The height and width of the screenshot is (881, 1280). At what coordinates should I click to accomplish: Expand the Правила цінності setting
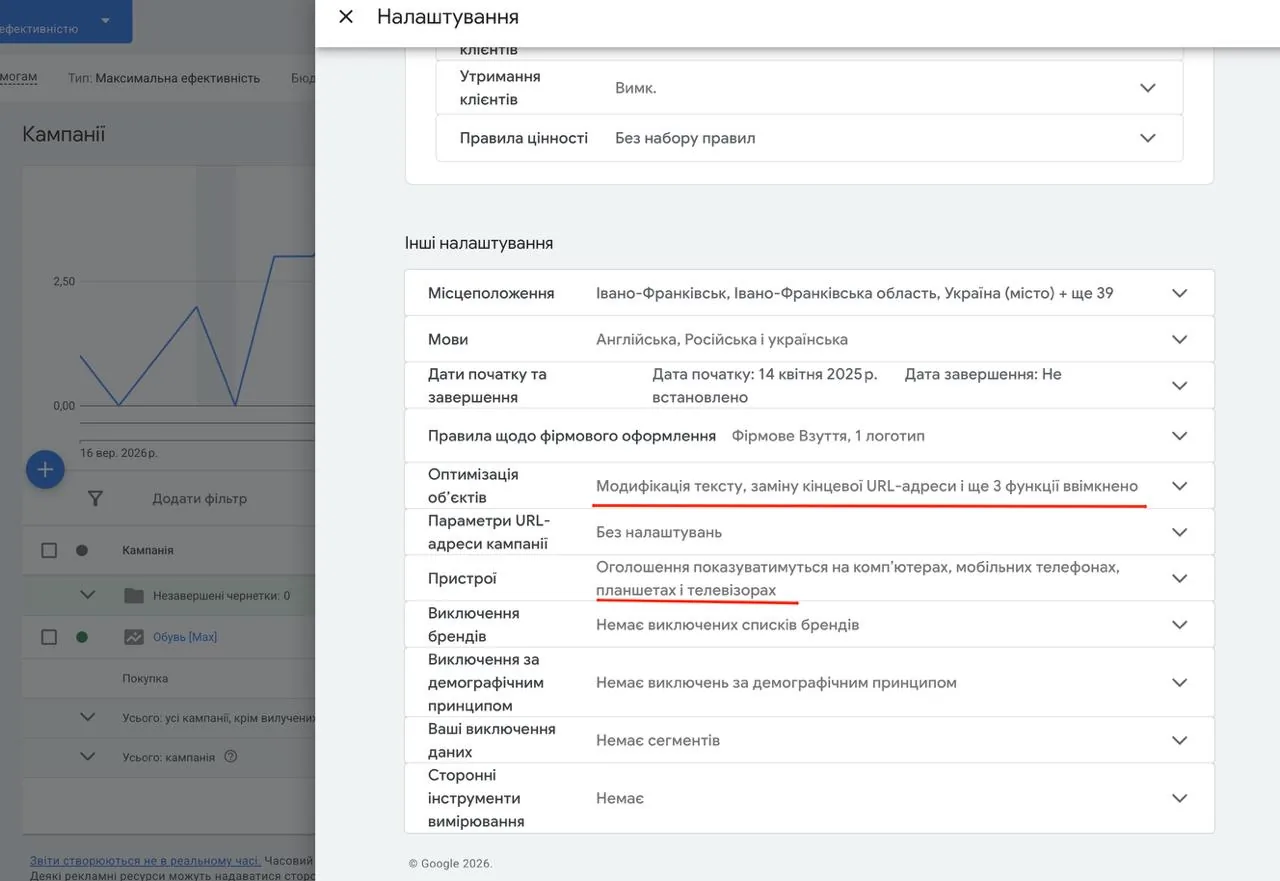pyautogui.click(x=1148, y=138)
